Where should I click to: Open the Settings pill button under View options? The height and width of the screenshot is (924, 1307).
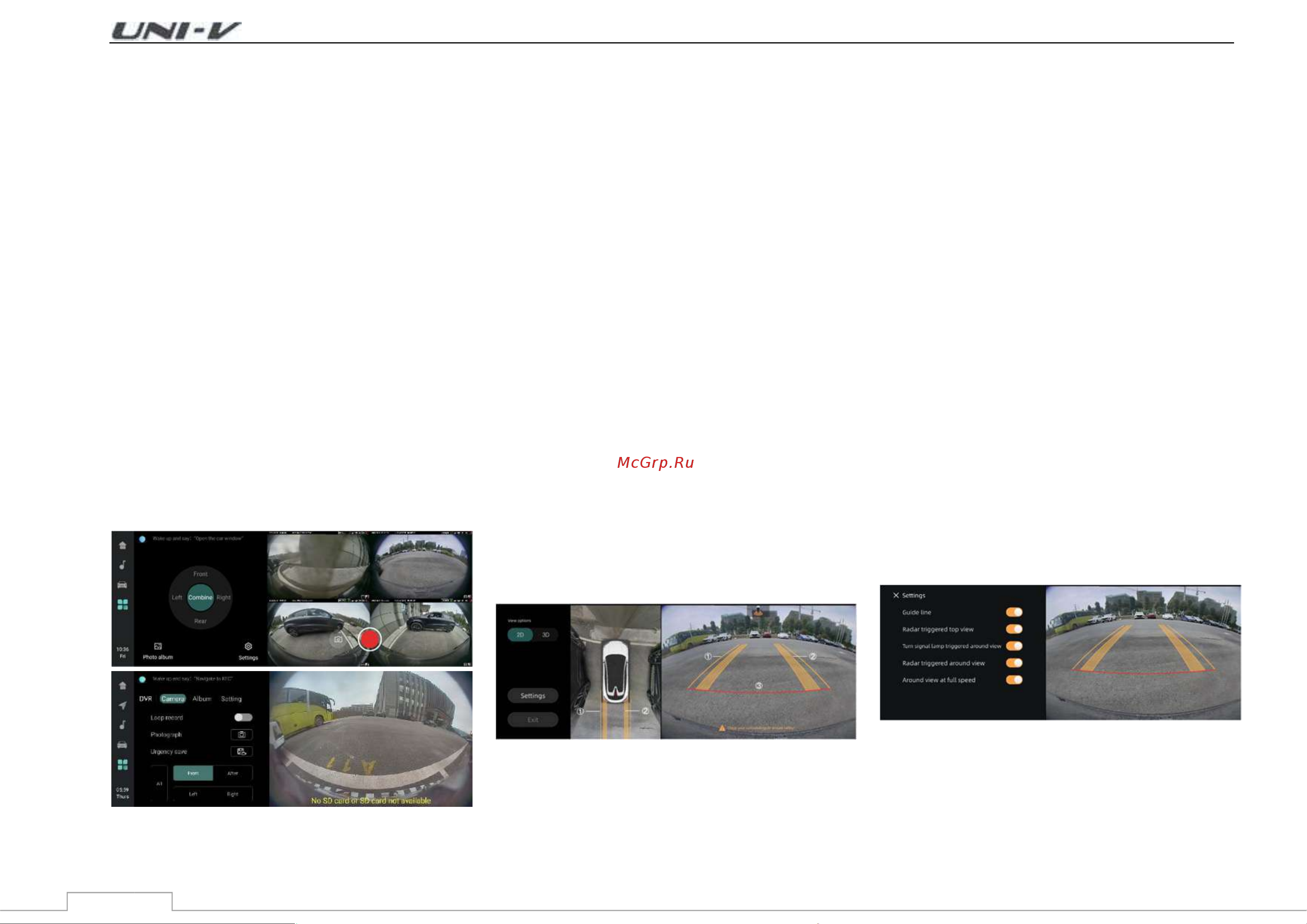(x=533, y=696)
